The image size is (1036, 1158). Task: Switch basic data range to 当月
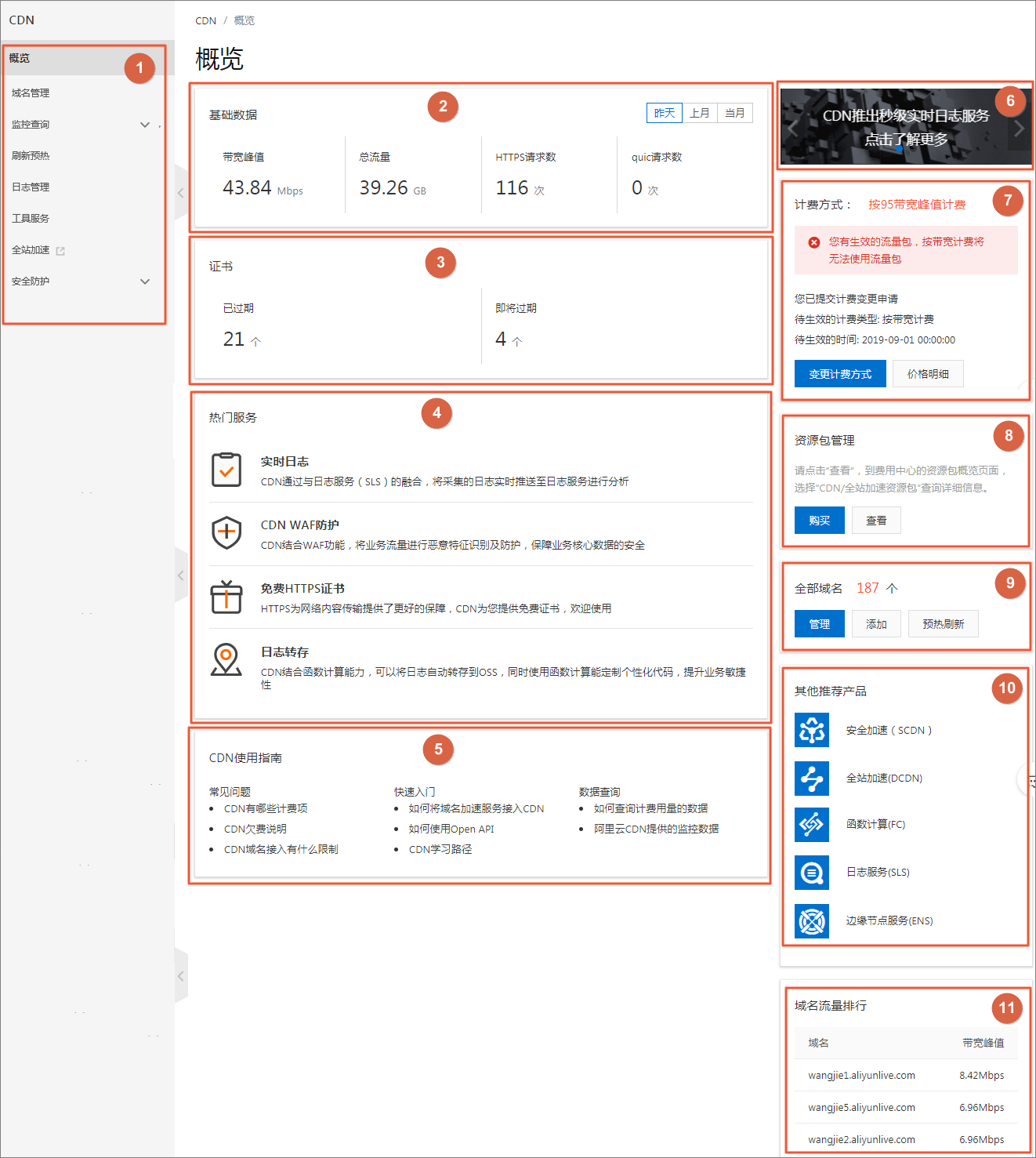(735, 113)
